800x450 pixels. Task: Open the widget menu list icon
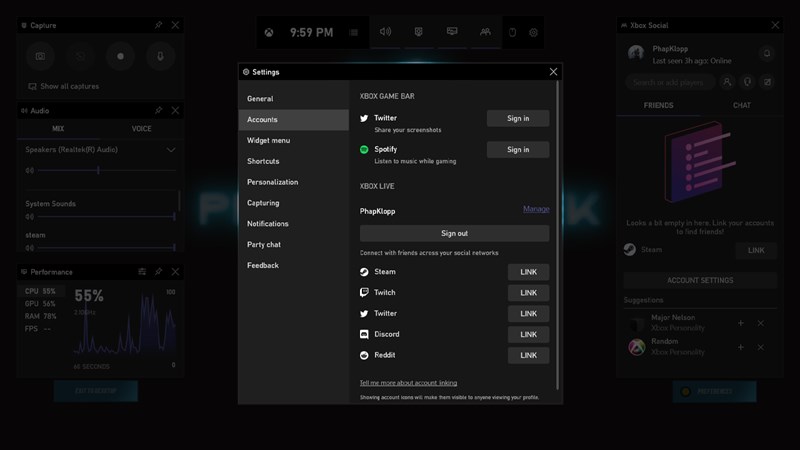point(354,33)
